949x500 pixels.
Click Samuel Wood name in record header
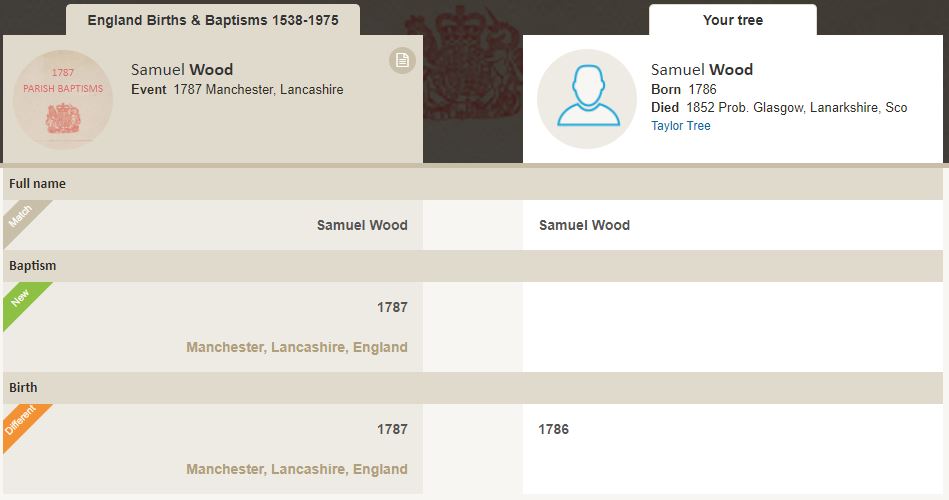182,70
